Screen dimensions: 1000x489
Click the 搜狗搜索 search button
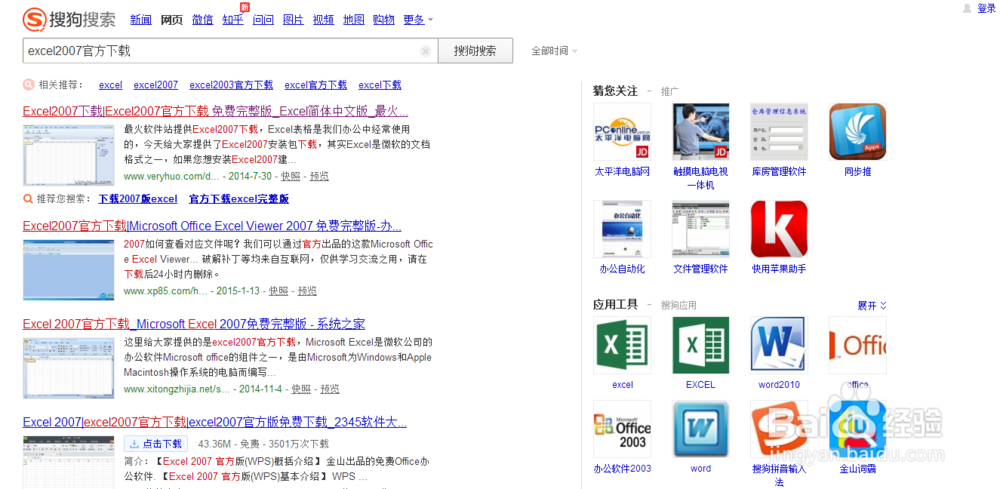point(475,51)
